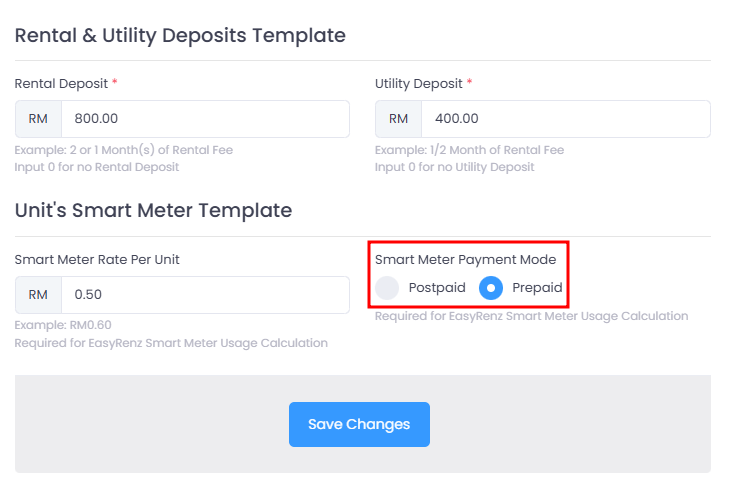Click the Smart Meter Rate Per Unit label
The width and height of the screenshot is (735, 498).
pyautogui.click(x=97, y=260)
